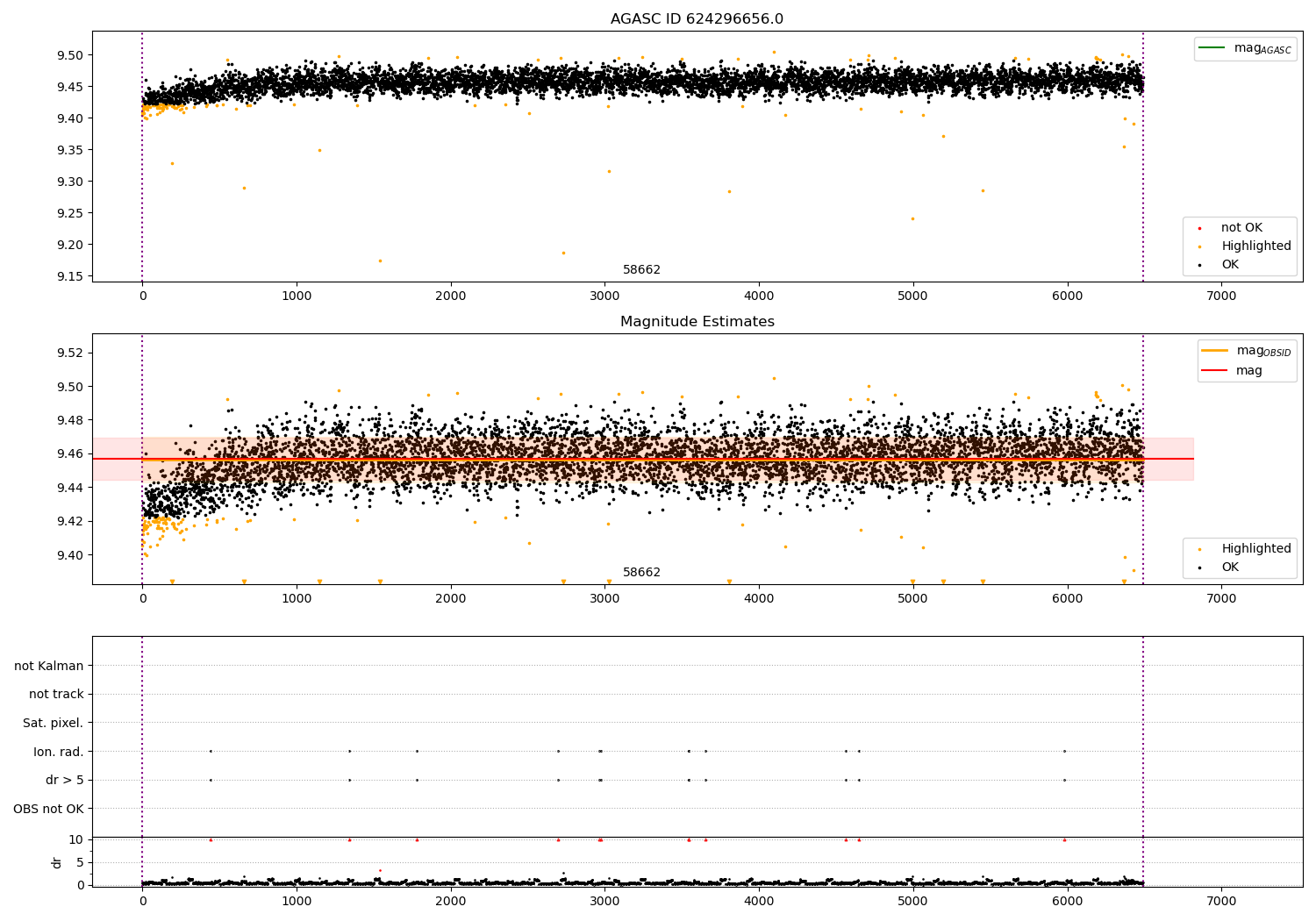The image size is (1316, 921).
Task: Click the 9.46 y-tick of Magnitude Estimates plot
Action: click(x=69, y=453)
